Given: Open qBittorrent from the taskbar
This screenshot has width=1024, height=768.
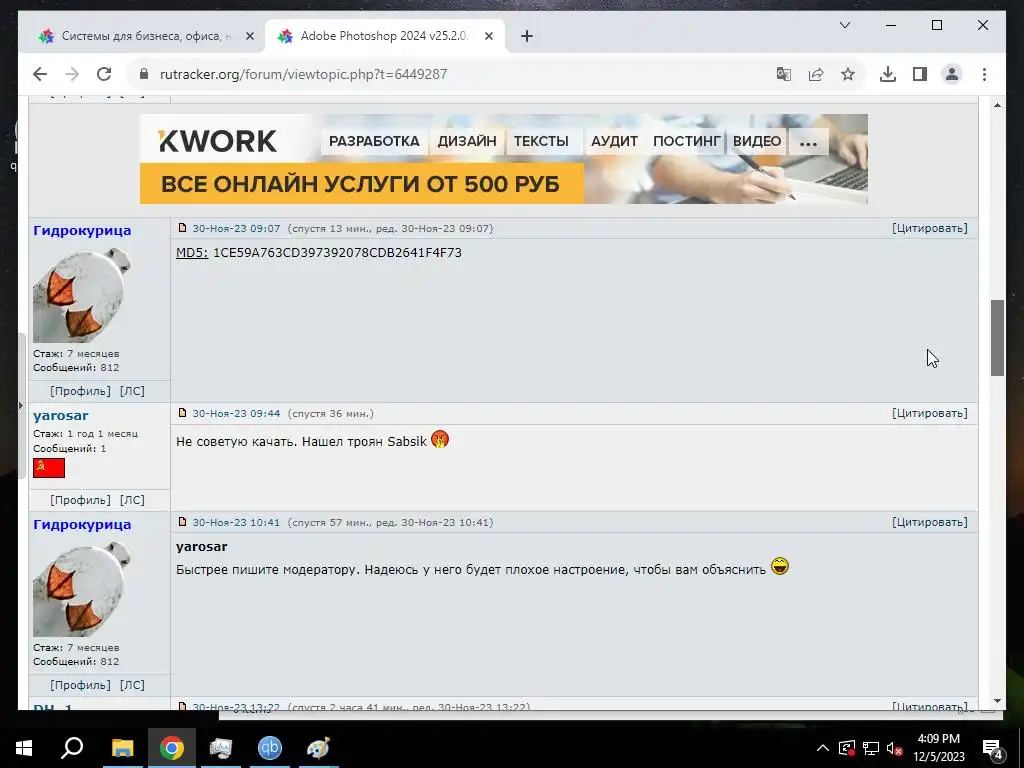Looking at the screenshot, I should [x=270, y=748].
